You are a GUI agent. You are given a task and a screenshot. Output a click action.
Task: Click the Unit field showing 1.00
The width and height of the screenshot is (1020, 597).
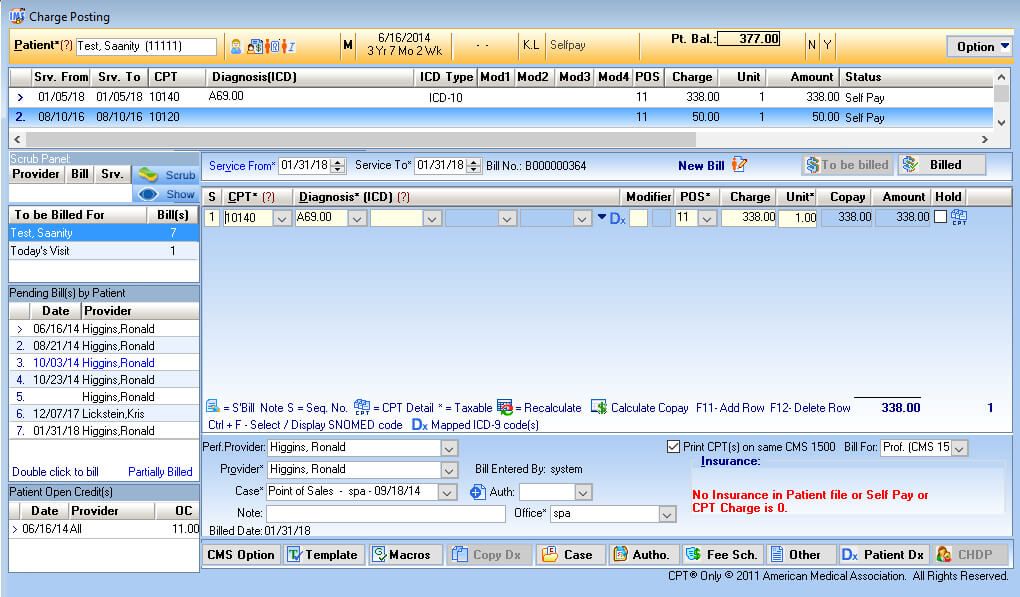(798, 218)
